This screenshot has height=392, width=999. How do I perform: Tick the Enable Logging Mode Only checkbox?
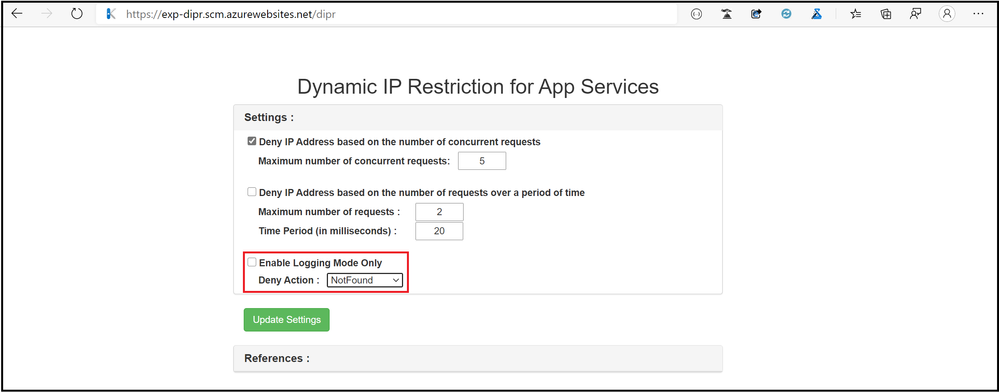(x=252, y=262)
